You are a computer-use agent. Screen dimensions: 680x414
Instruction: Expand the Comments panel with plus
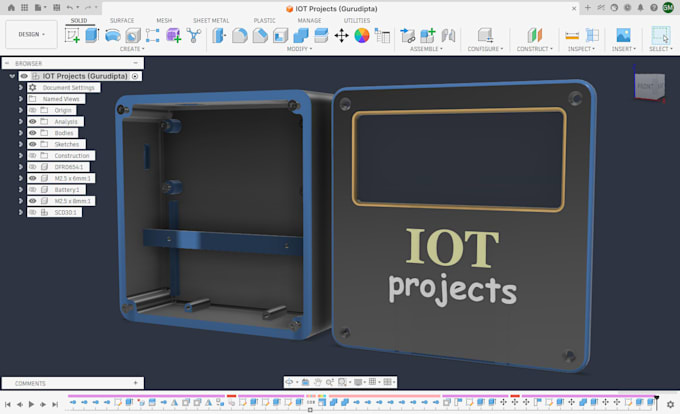point(136,383)
